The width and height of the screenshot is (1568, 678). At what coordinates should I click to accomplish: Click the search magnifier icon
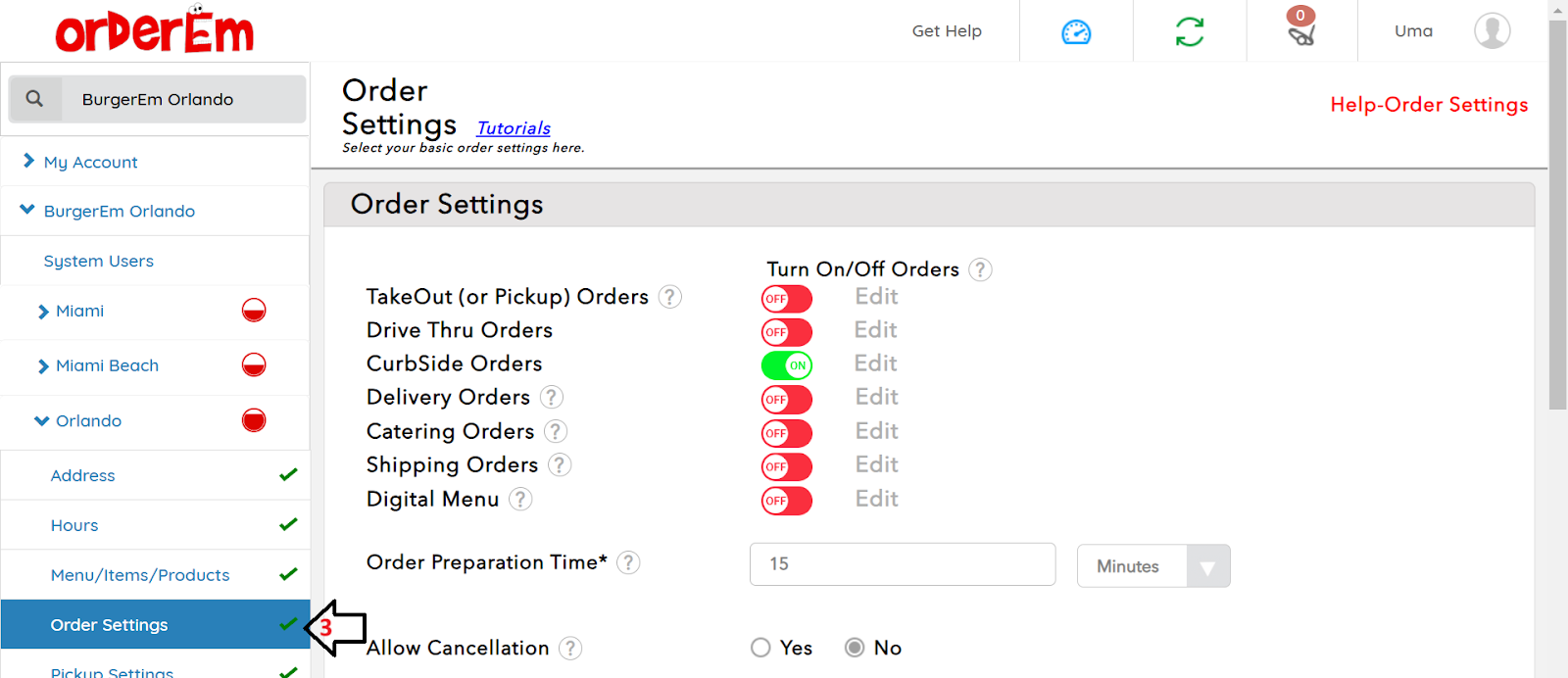click(x=34, y=99)
